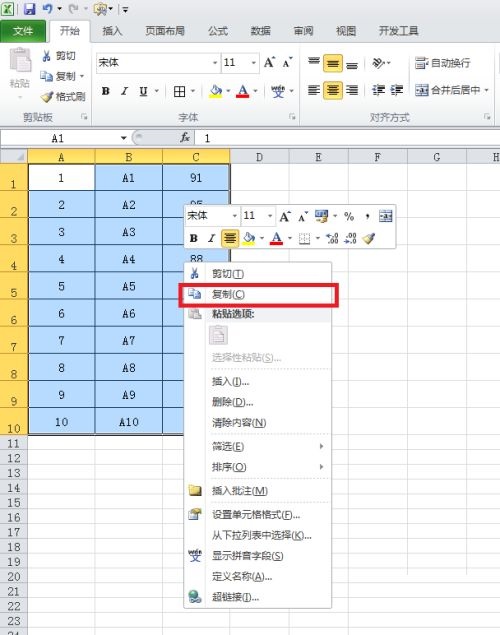Toggle Bold in the ribbon font group
The width and height of the screenshot is (500, 635).
click(106, 91)
